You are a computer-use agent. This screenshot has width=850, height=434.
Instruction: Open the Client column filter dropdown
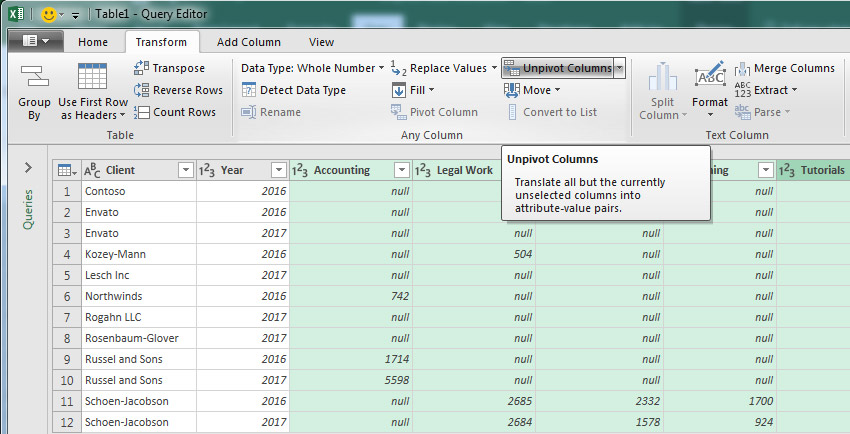click(185, 170)
